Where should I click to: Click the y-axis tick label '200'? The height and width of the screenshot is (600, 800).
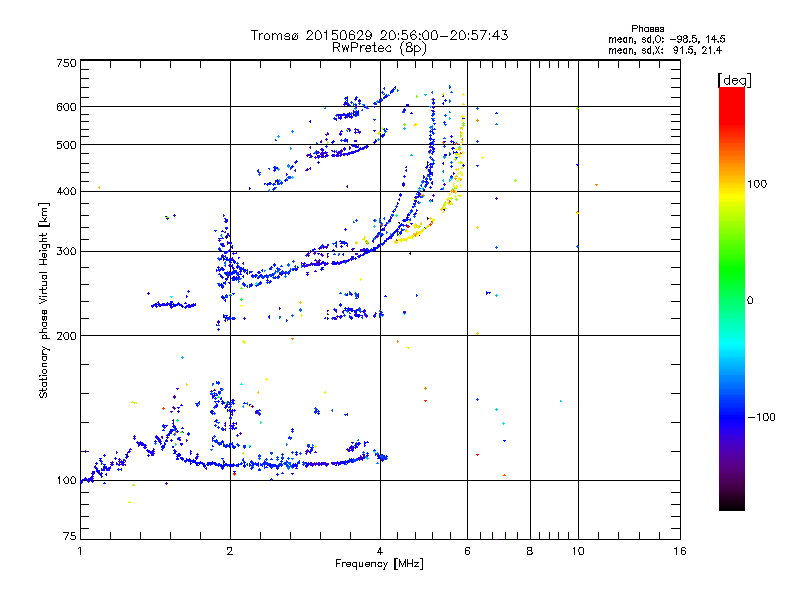pyautogui.click(x=66, y=336)
